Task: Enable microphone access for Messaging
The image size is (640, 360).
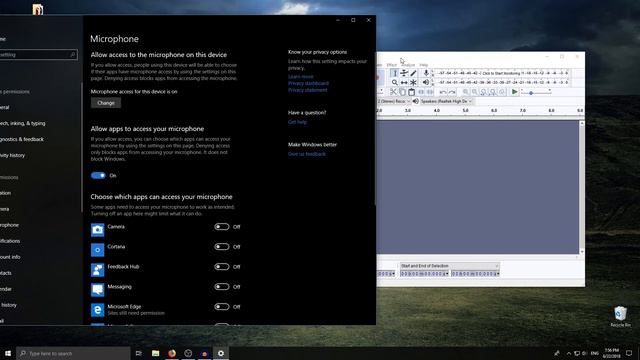Action: pos(222,287)
